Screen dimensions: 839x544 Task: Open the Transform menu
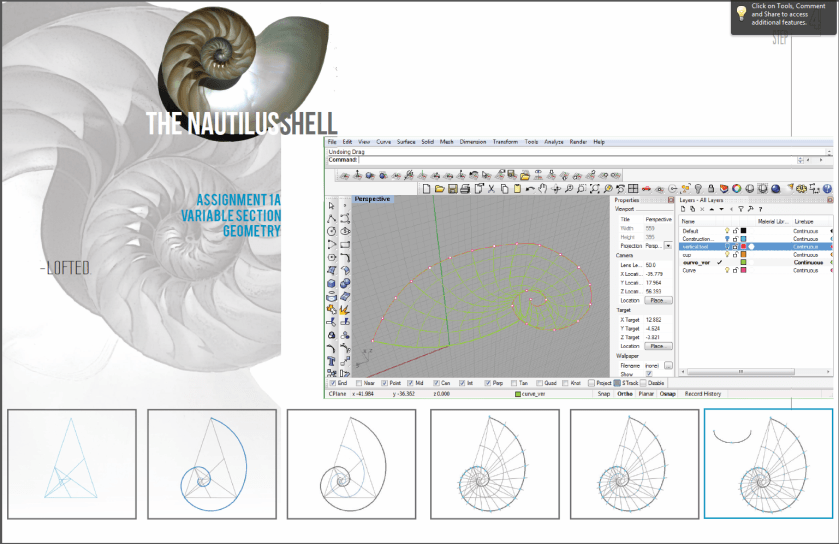[x=505, y=142]
